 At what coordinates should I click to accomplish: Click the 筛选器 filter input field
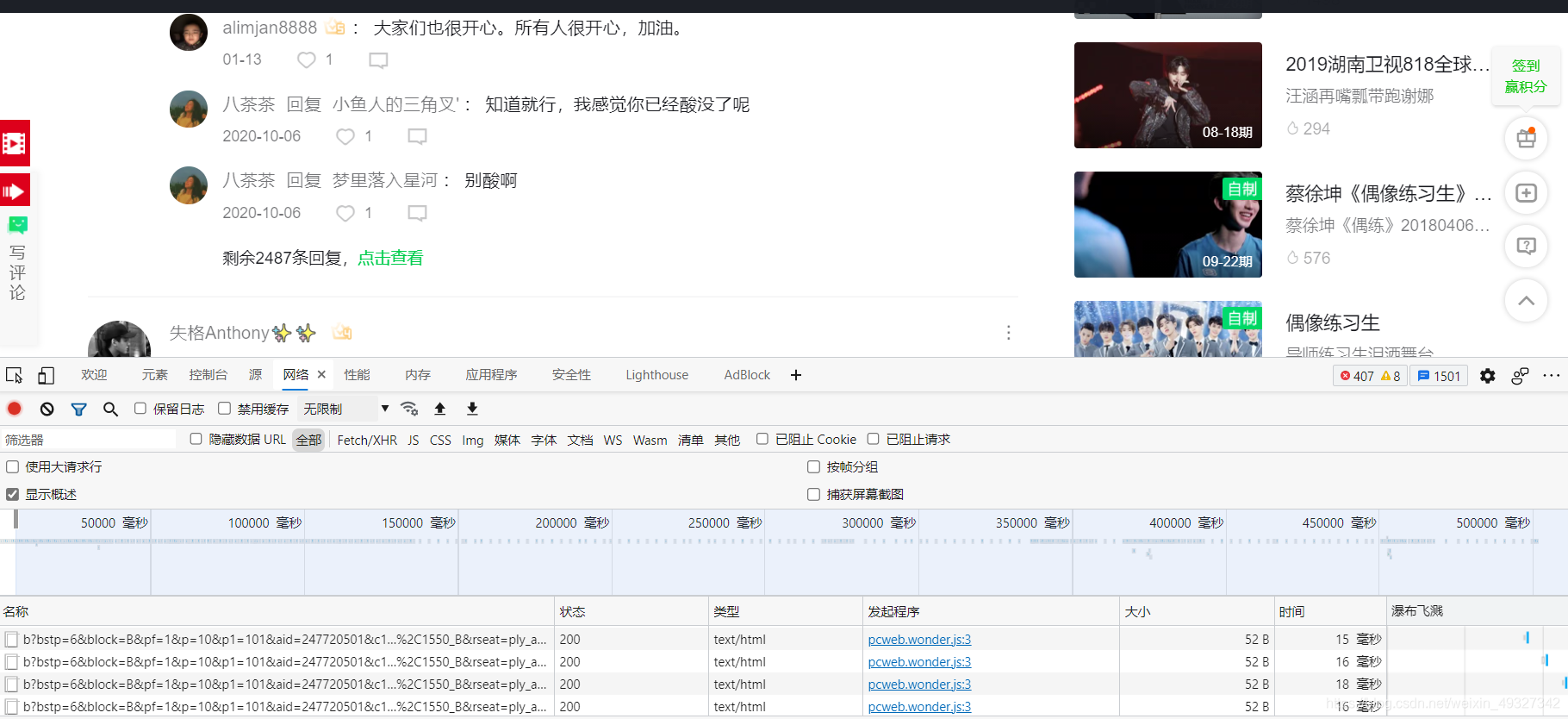click(x=89, y=440)
